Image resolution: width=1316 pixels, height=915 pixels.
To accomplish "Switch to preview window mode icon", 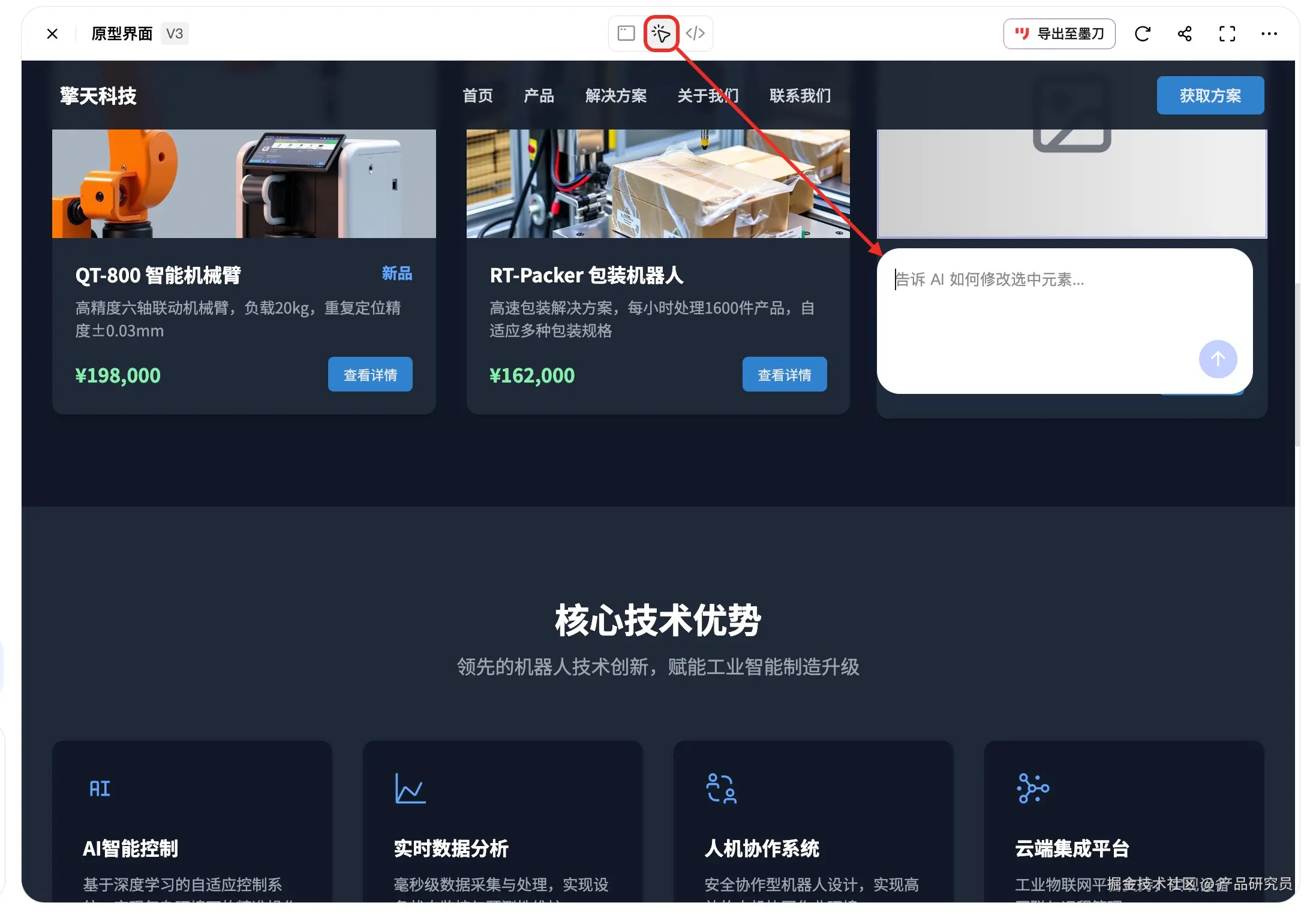I will [x=626, y=34].
